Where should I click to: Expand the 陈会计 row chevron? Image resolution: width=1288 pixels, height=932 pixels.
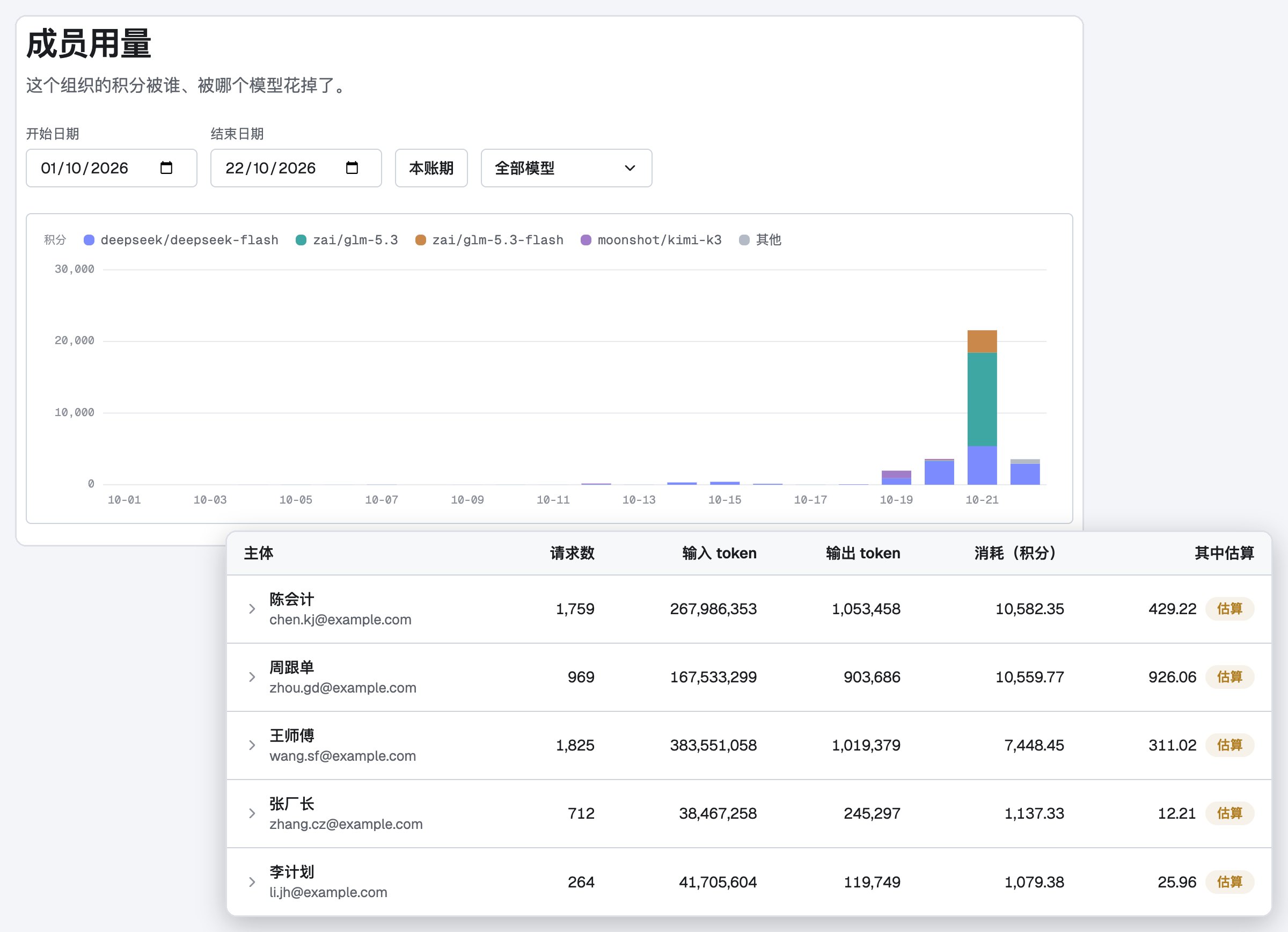coord(252,609)
